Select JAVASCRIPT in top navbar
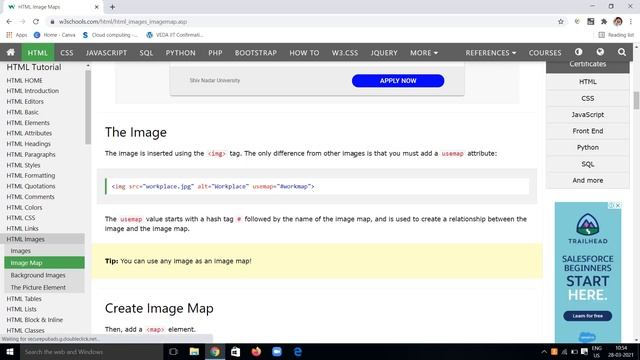 107,53
